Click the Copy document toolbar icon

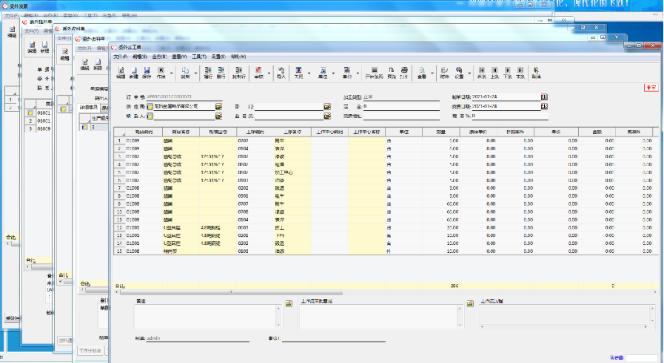click(185, 72)
